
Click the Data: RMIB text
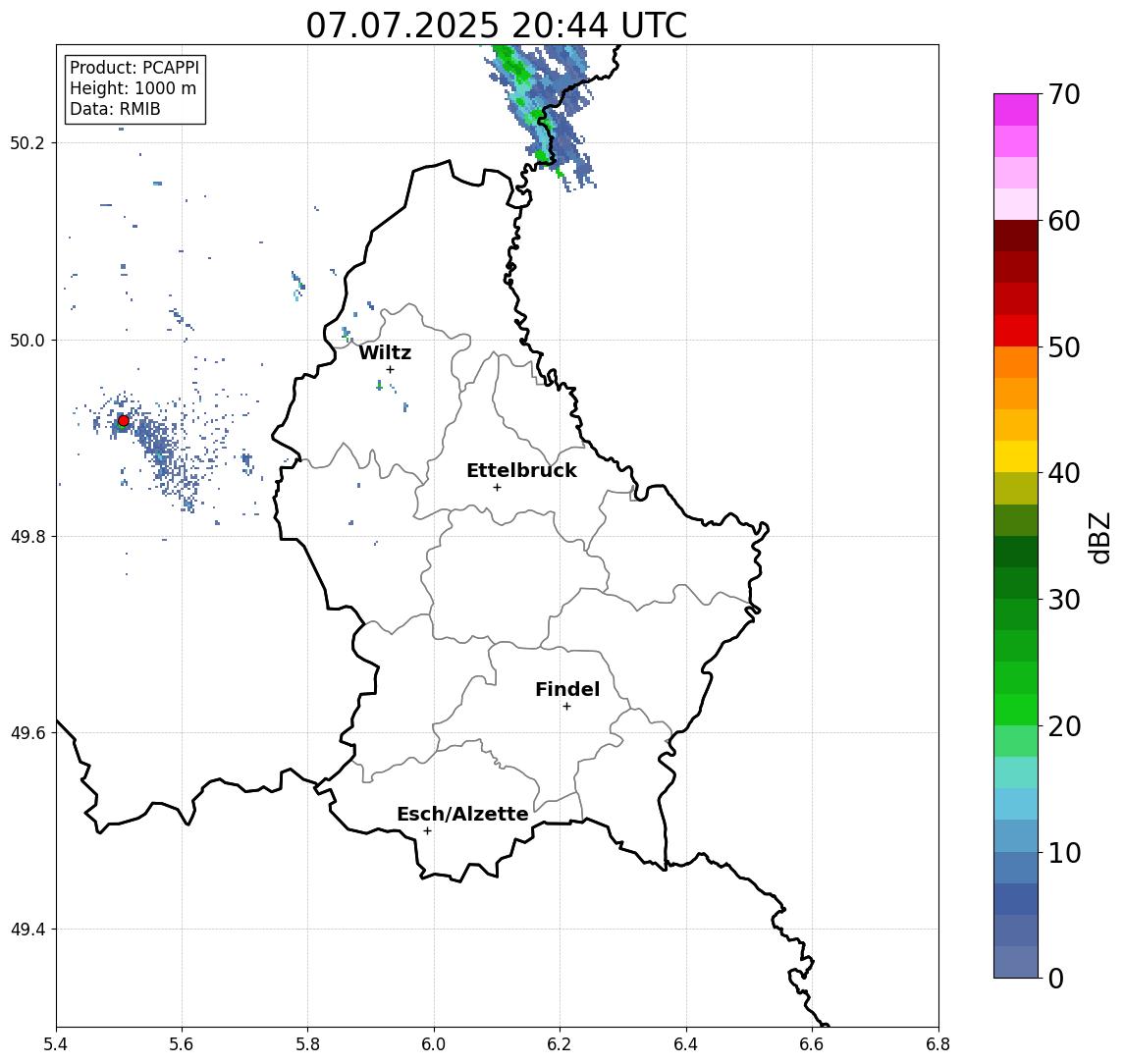coord(115,109)
